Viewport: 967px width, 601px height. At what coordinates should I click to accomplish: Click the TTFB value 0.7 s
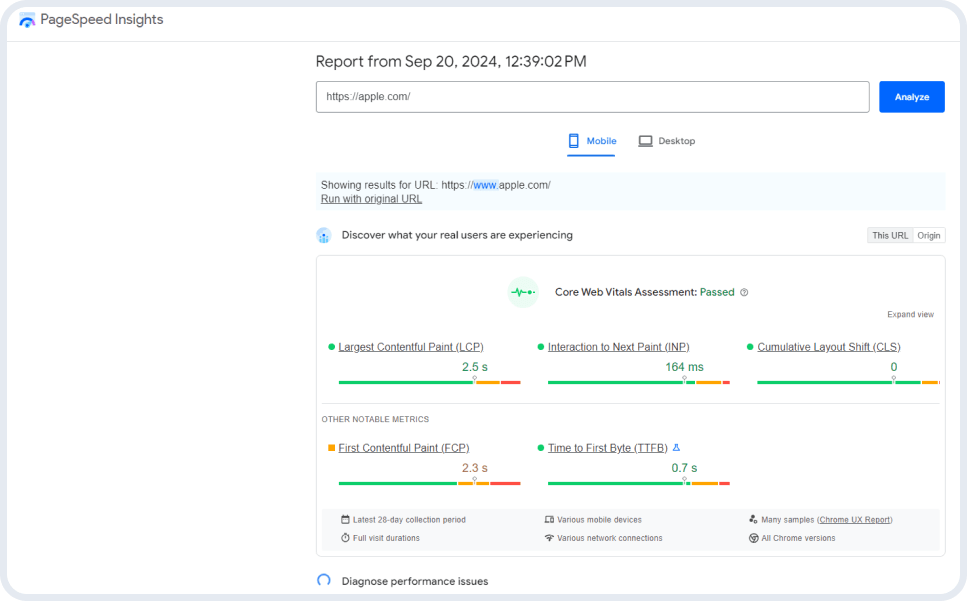[685, 468]
